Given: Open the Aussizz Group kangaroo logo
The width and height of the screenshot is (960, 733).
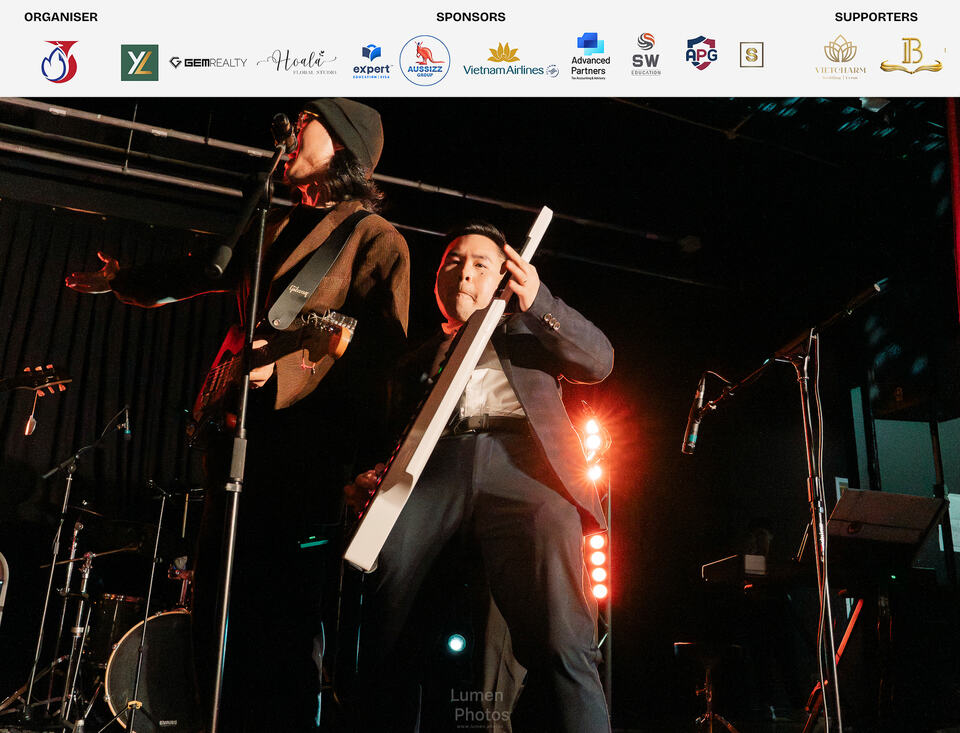Looking at the screenshot, I should (425, 60).
